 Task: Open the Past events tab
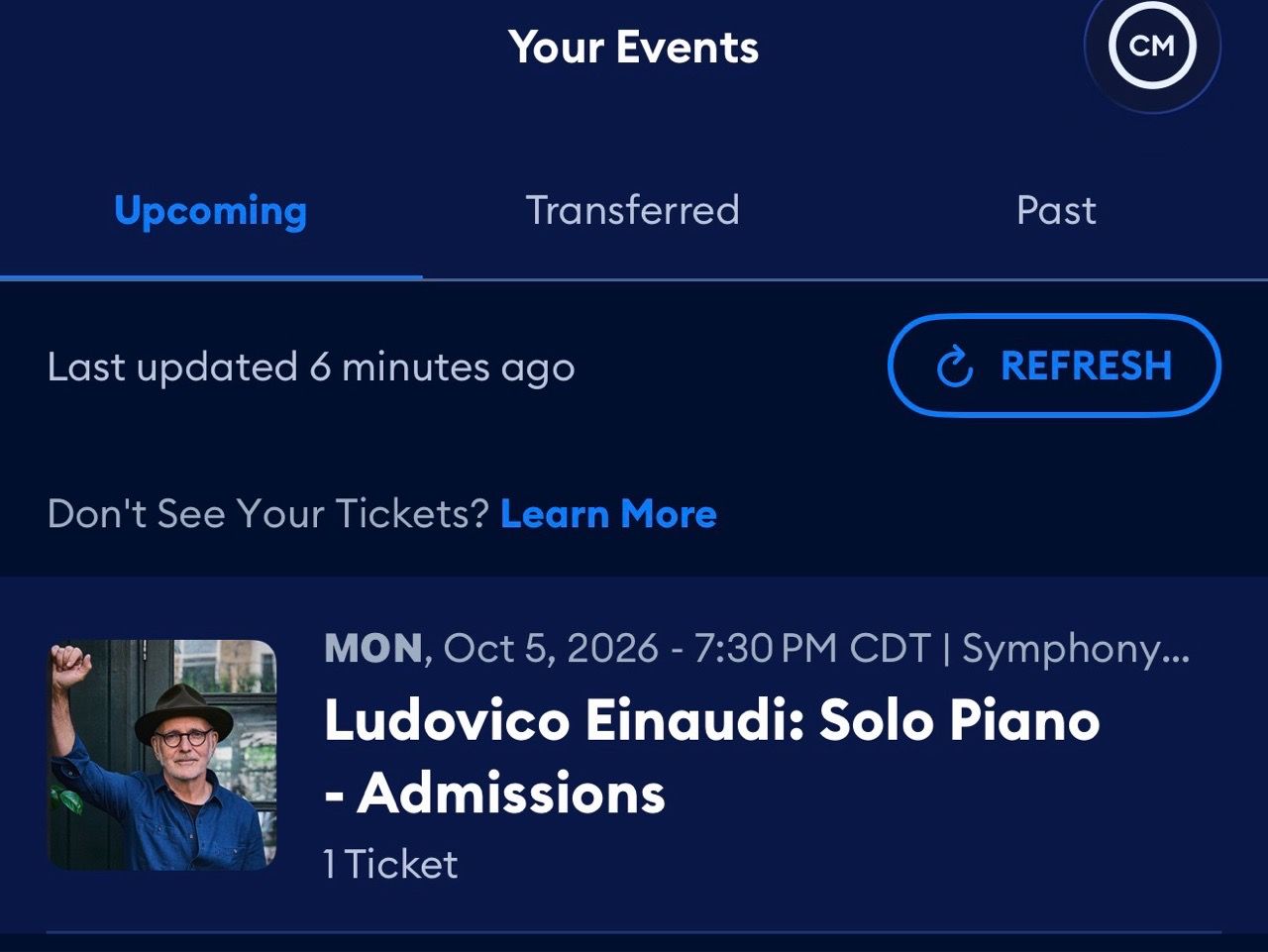[1056, 210]
